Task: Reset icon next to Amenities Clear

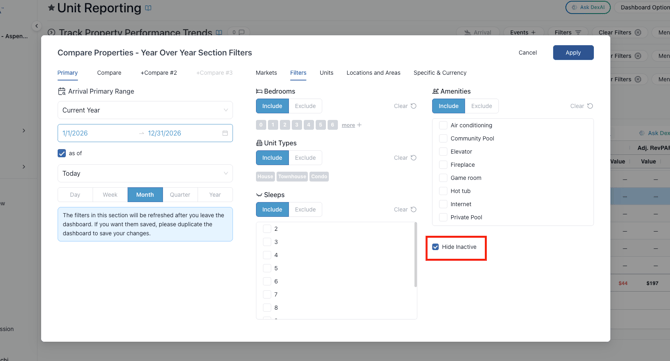Action: coord(590,106)
